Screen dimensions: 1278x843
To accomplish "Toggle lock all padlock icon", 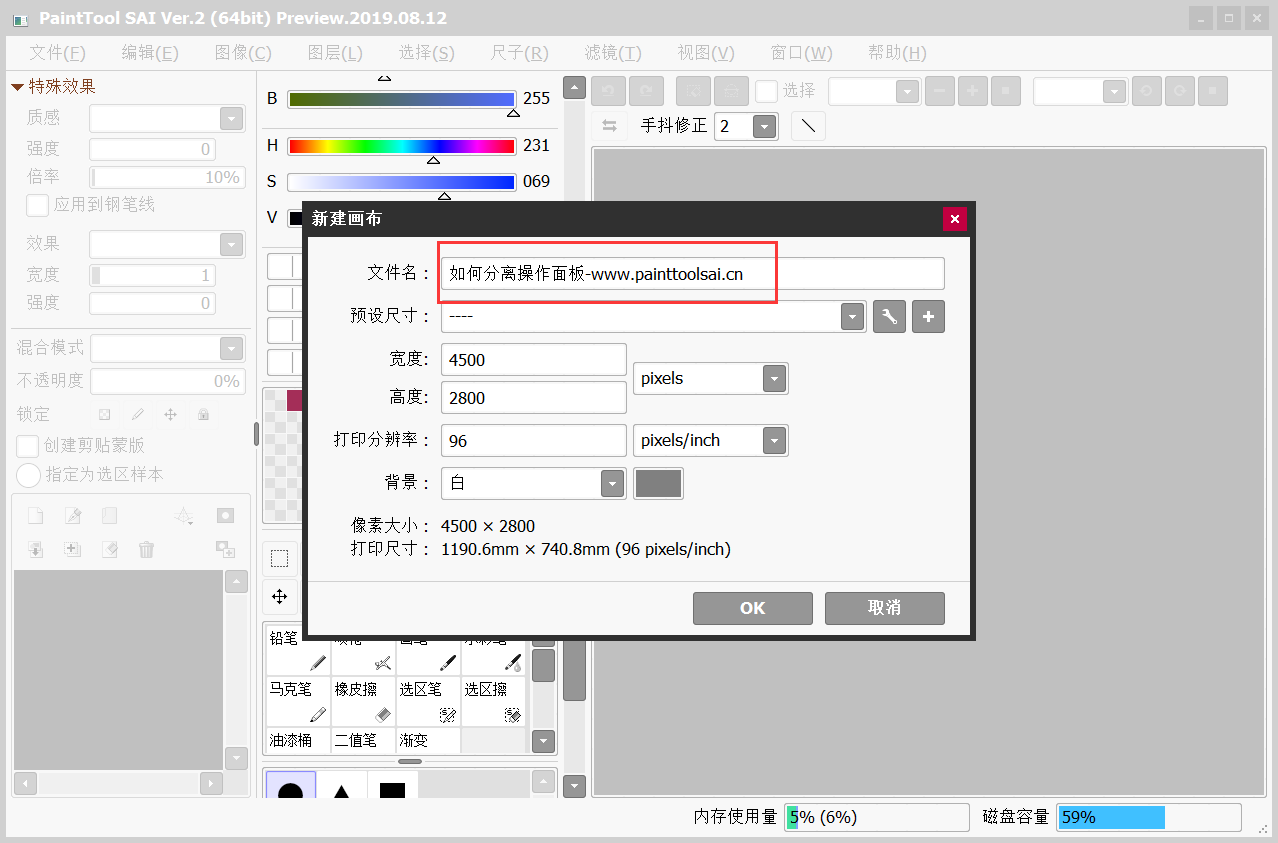I will (203, 414).
